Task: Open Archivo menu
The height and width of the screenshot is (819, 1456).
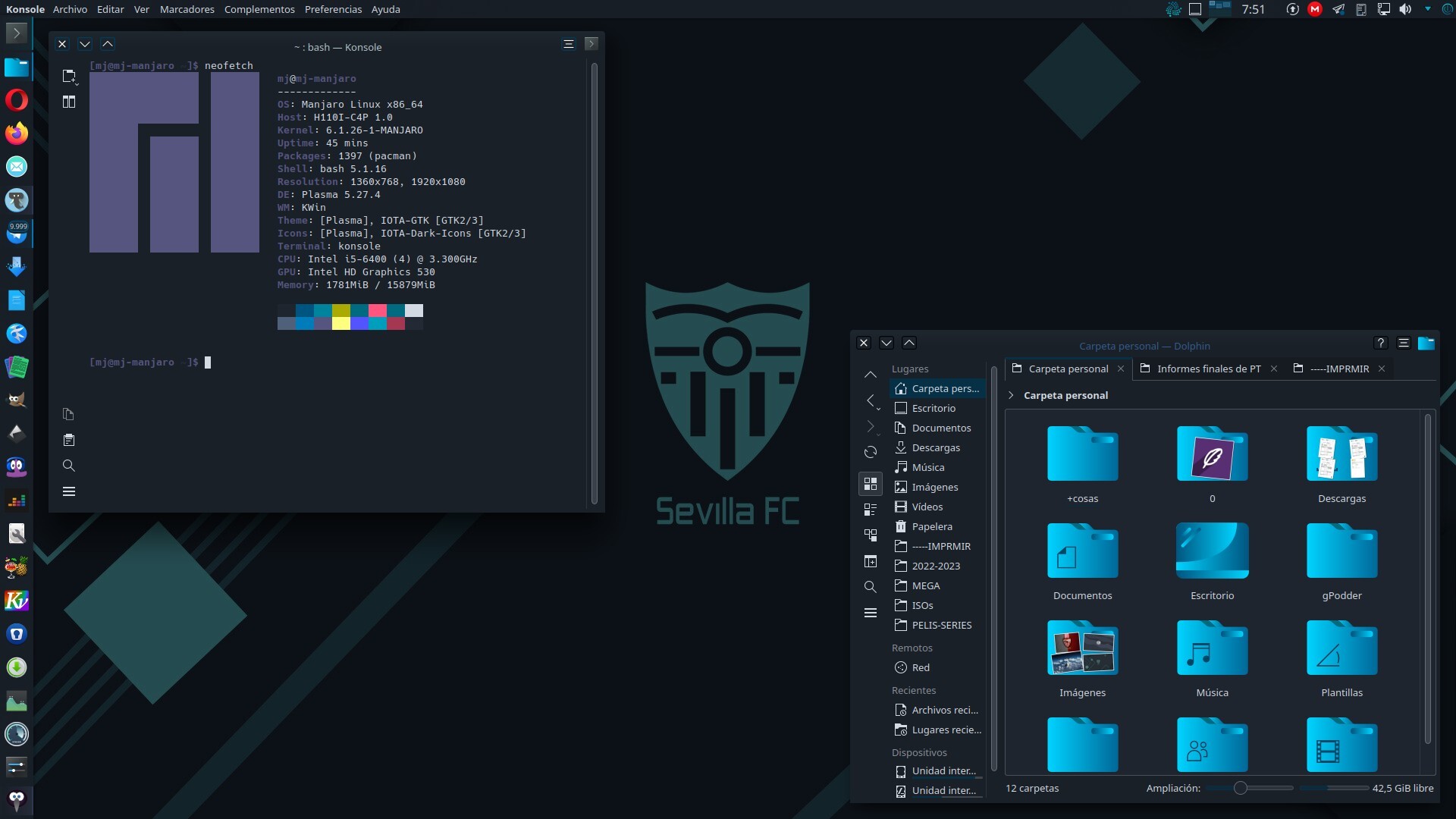Action: tap(70, 9)
